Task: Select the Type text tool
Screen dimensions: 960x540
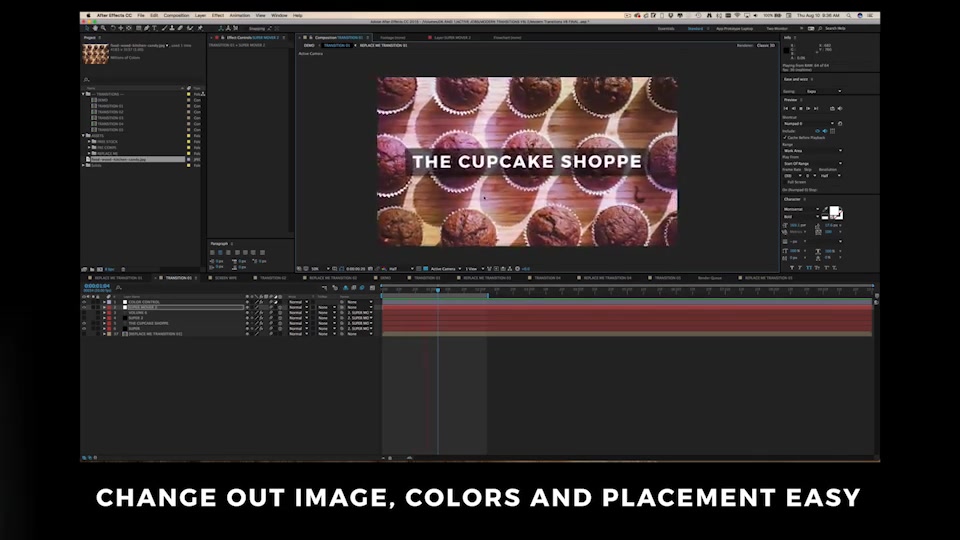Action: click(154, 28)
